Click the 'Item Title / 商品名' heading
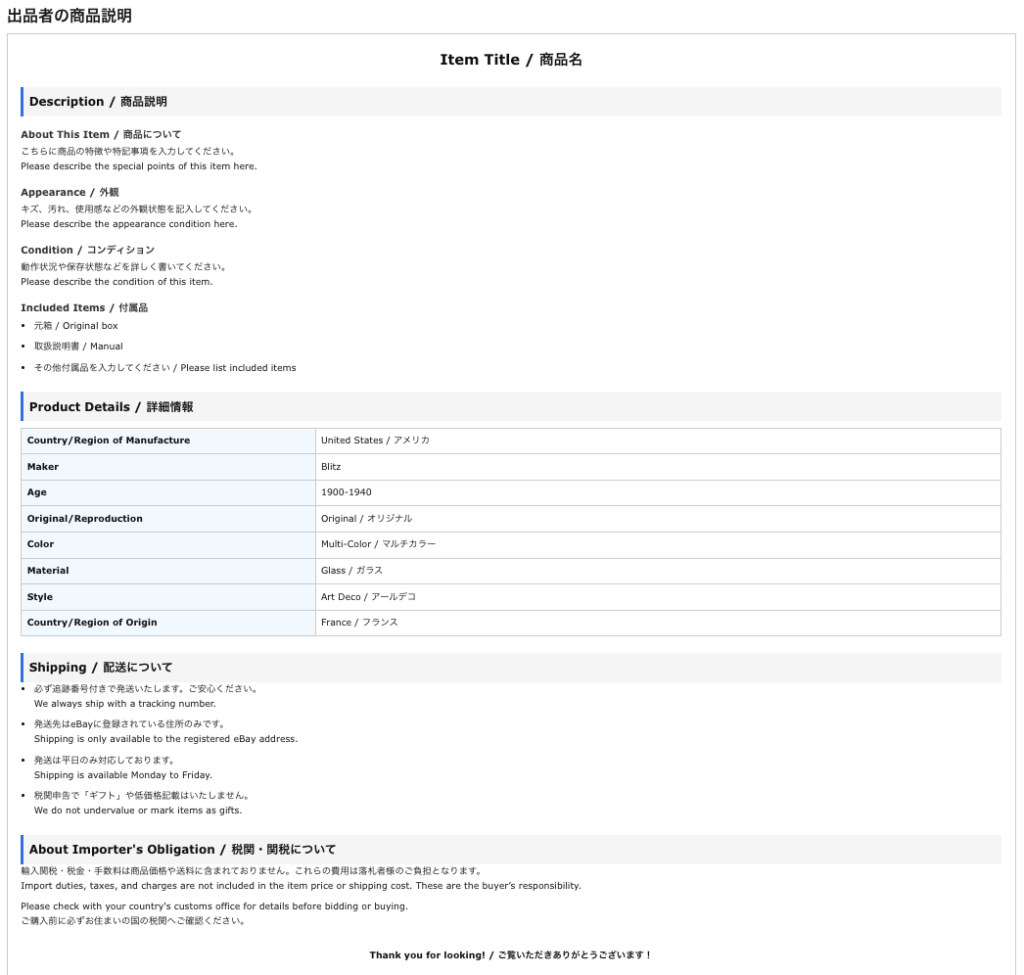 (x=511, y=60)
